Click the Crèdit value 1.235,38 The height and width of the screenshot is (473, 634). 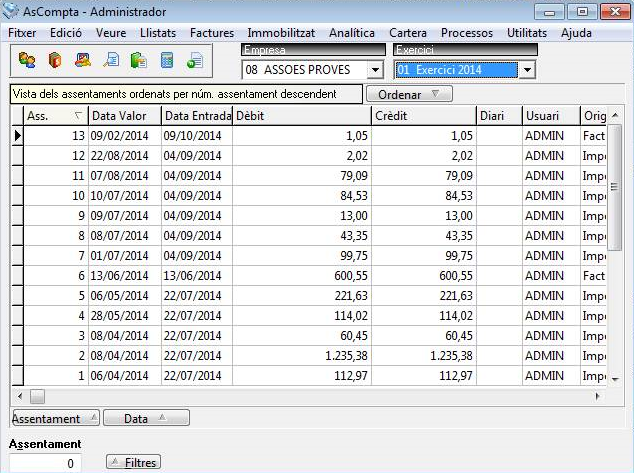point(451,356)
